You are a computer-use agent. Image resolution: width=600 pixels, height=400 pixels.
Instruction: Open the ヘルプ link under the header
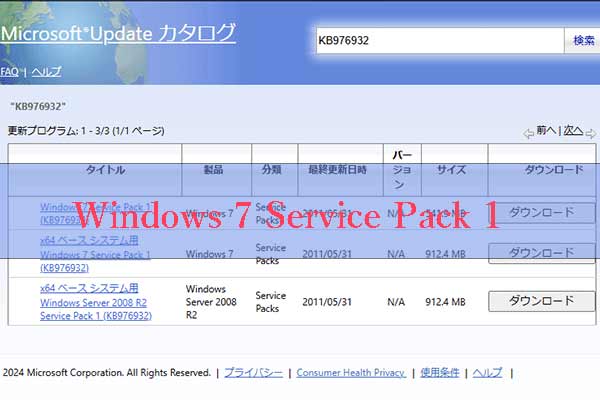point(46,72)
